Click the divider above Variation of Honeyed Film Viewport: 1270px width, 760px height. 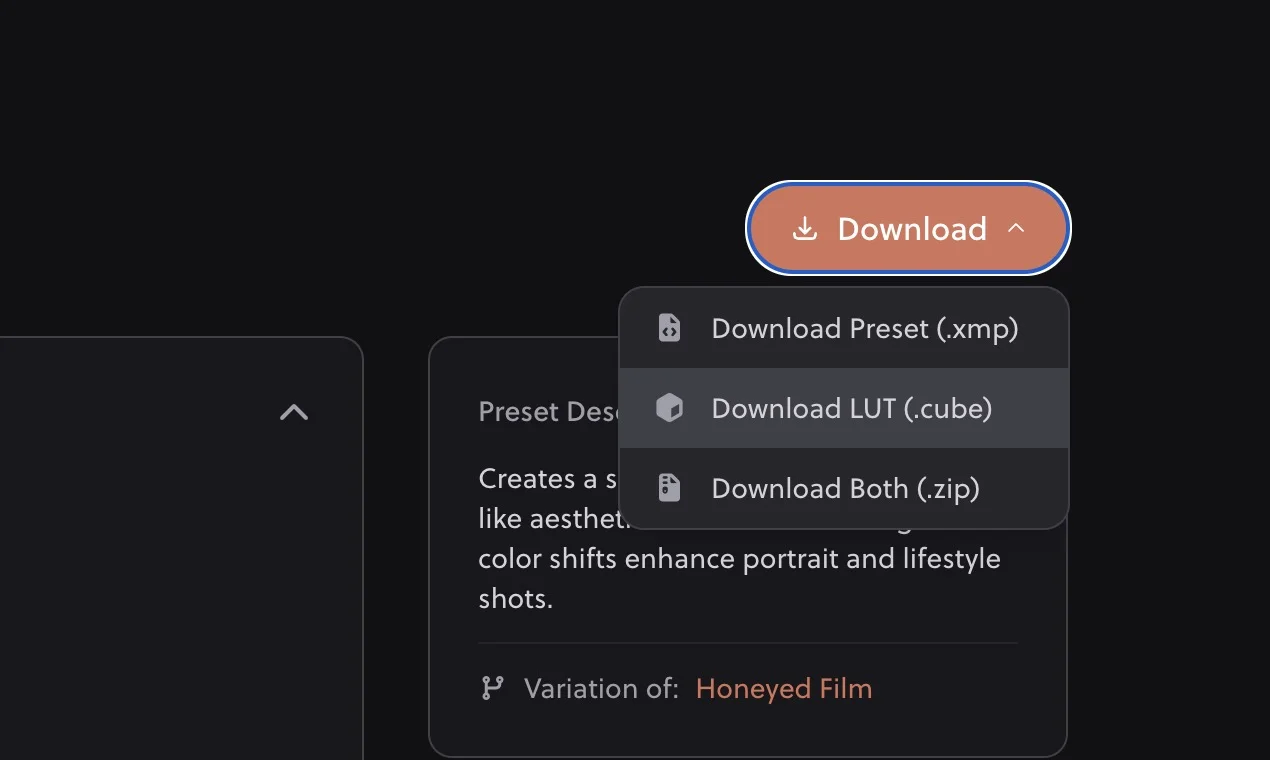[x=748, y=641]
